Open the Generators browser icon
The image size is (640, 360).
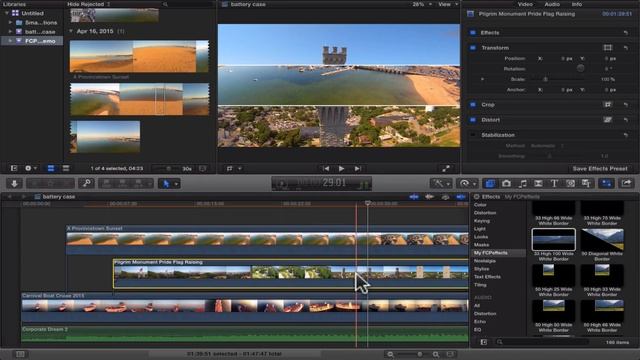pyautogui.click(x=570, y=184)
